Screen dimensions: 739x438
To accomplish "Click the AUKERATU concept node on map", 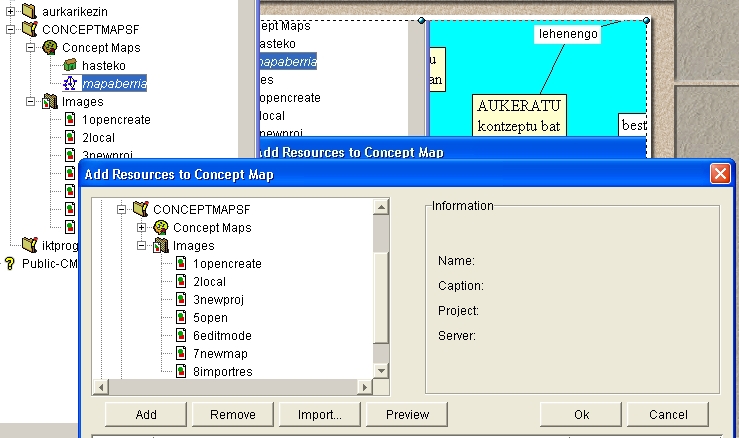I will pos(519,114).
